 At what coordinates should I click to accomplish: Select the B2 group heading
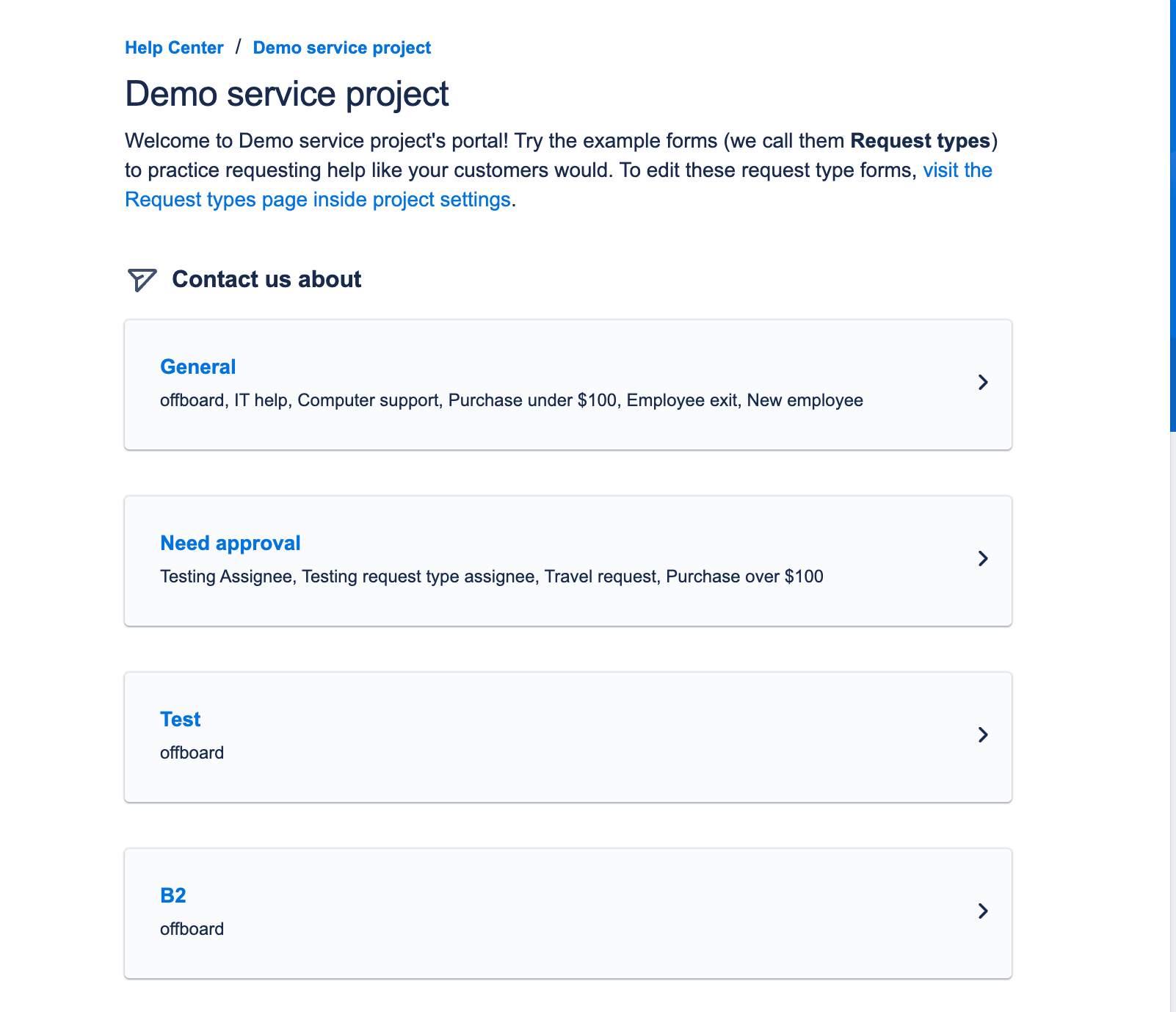173,895
